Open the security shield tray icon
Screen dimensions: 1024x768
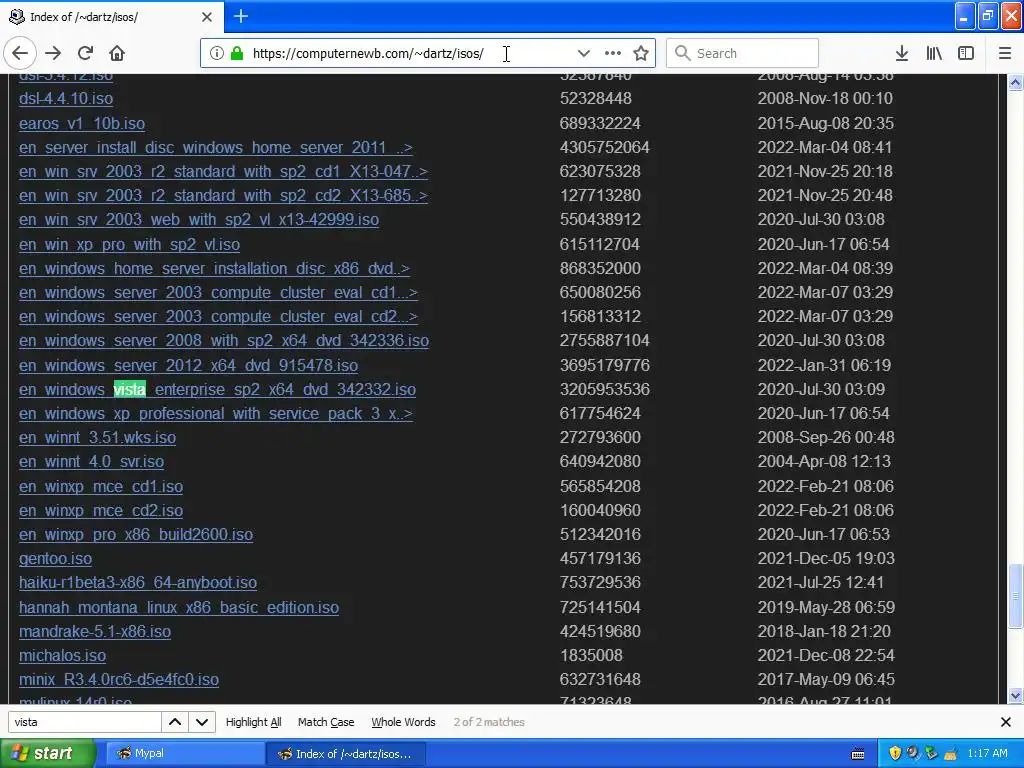point(895,753)
